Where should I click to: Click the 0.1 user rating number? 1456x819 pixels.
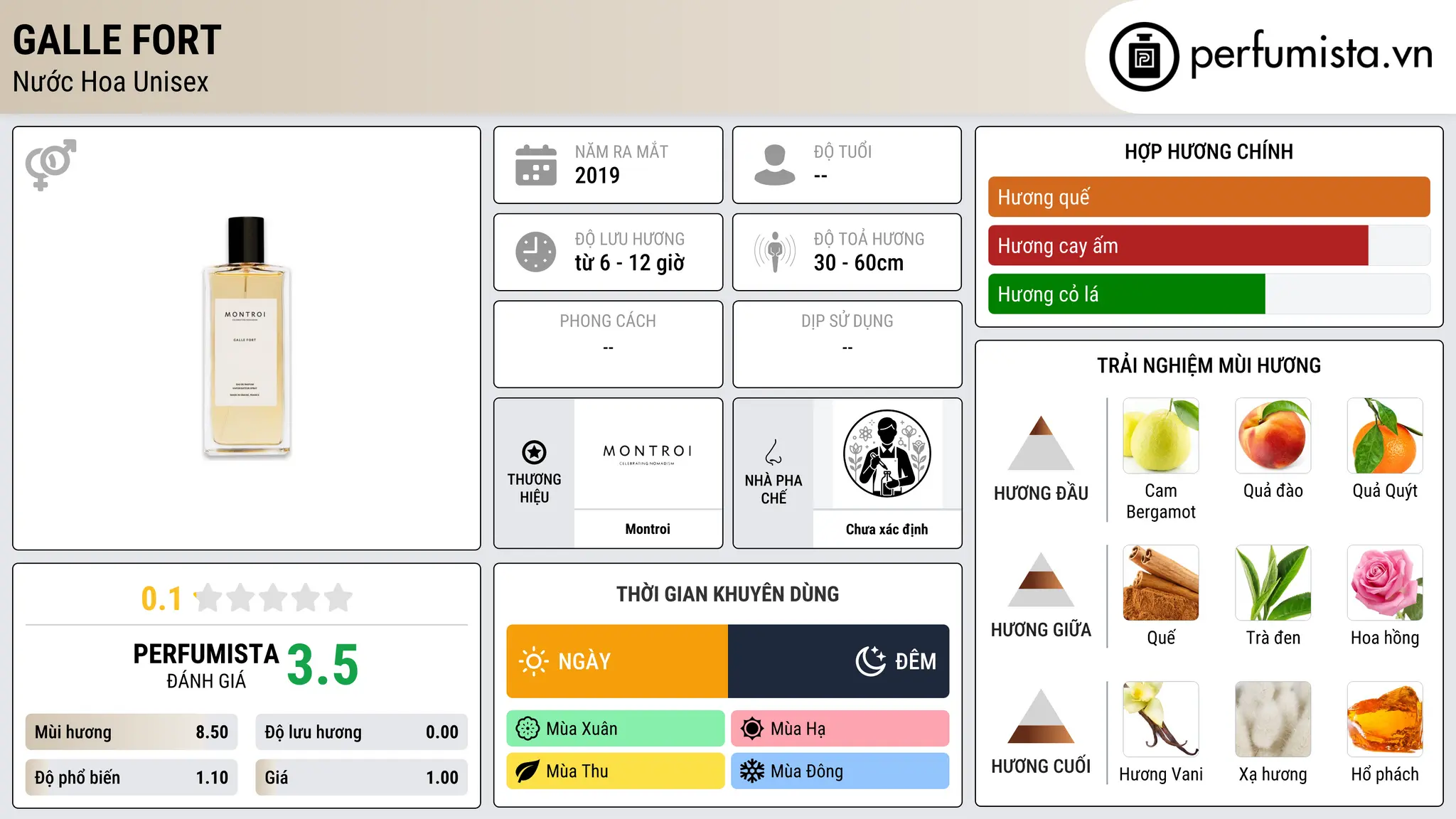(x=161, y=599)
